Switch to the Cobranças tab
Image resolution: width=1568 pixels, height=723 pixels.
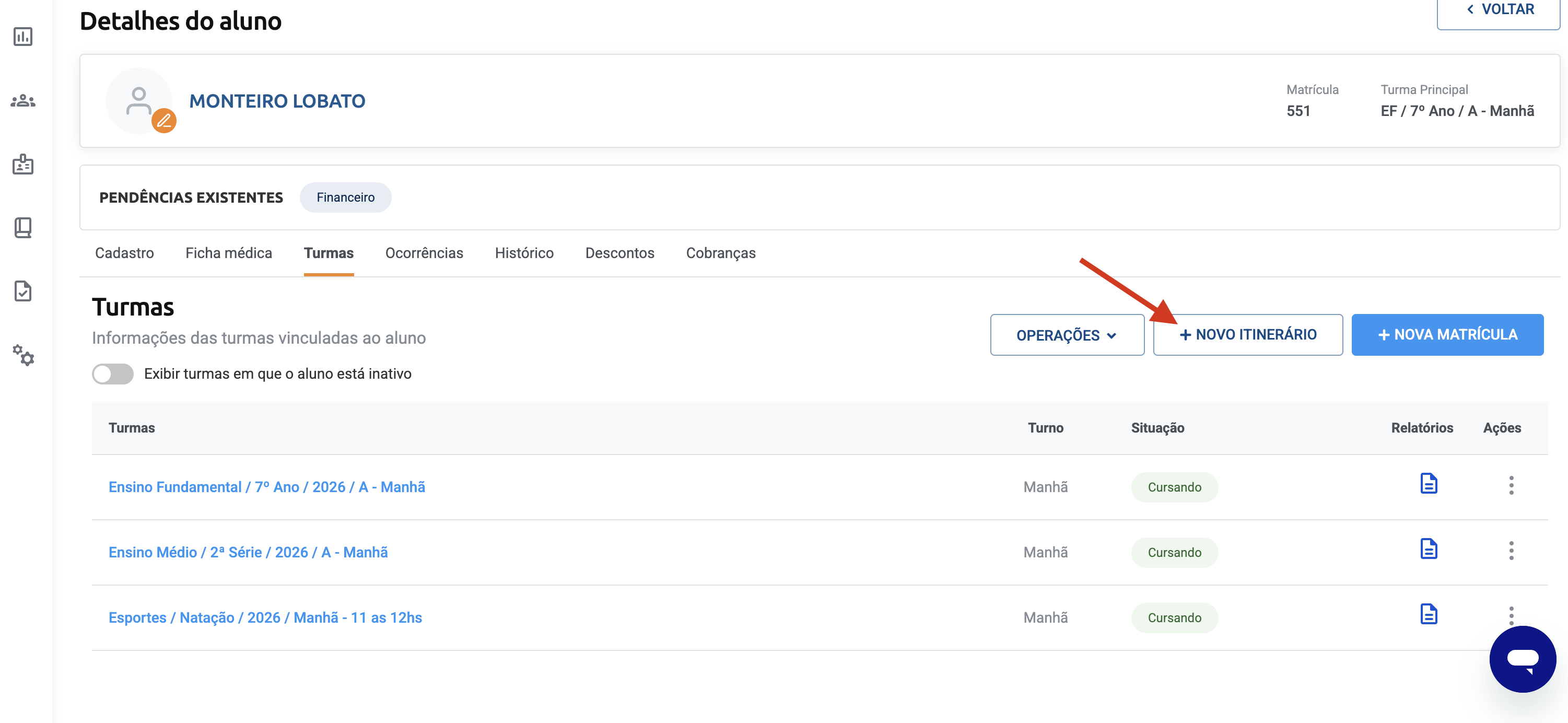tap(721, 253)
